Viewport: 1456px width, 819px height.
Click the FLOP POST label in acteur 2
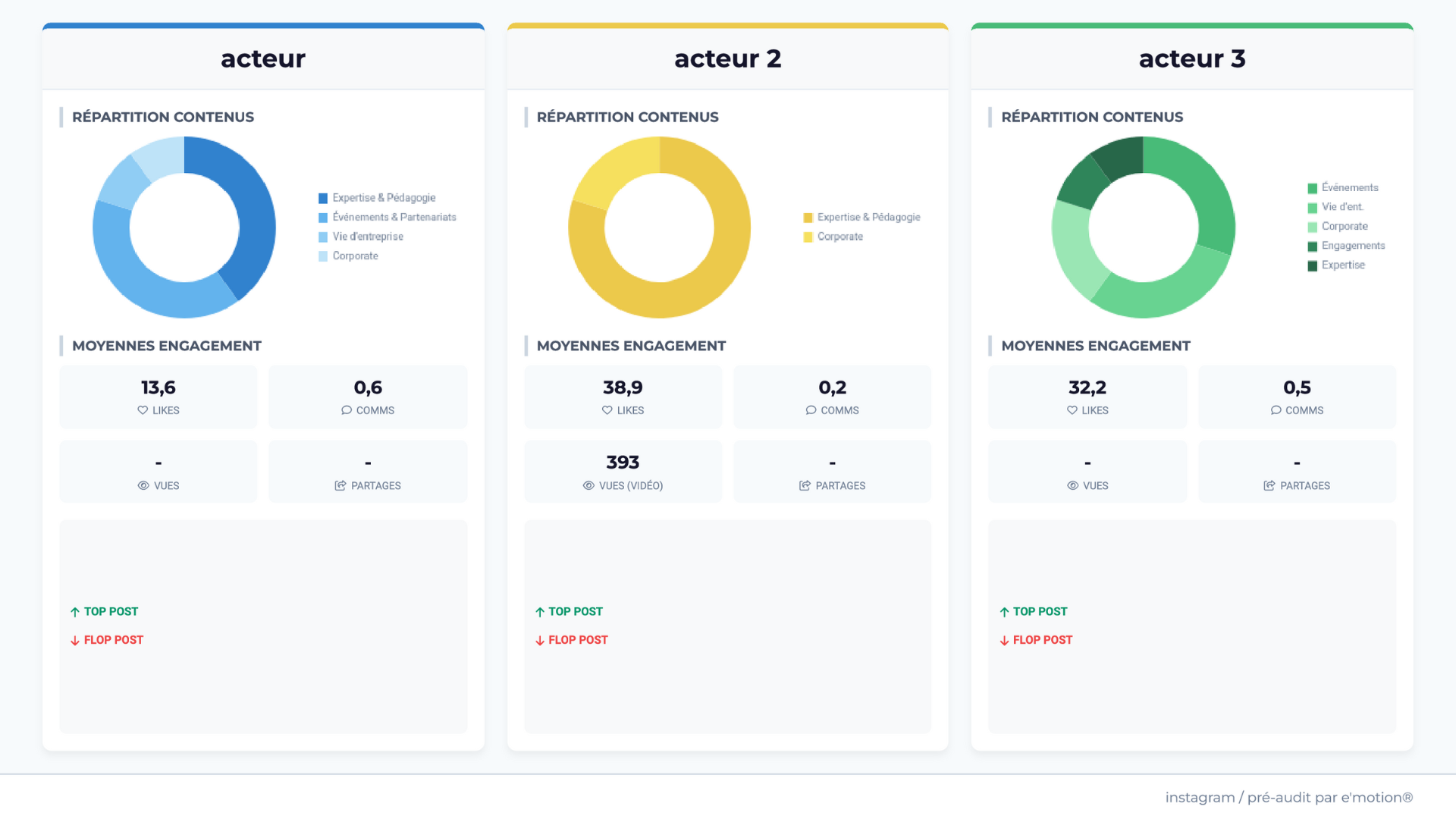coord(578,640)
